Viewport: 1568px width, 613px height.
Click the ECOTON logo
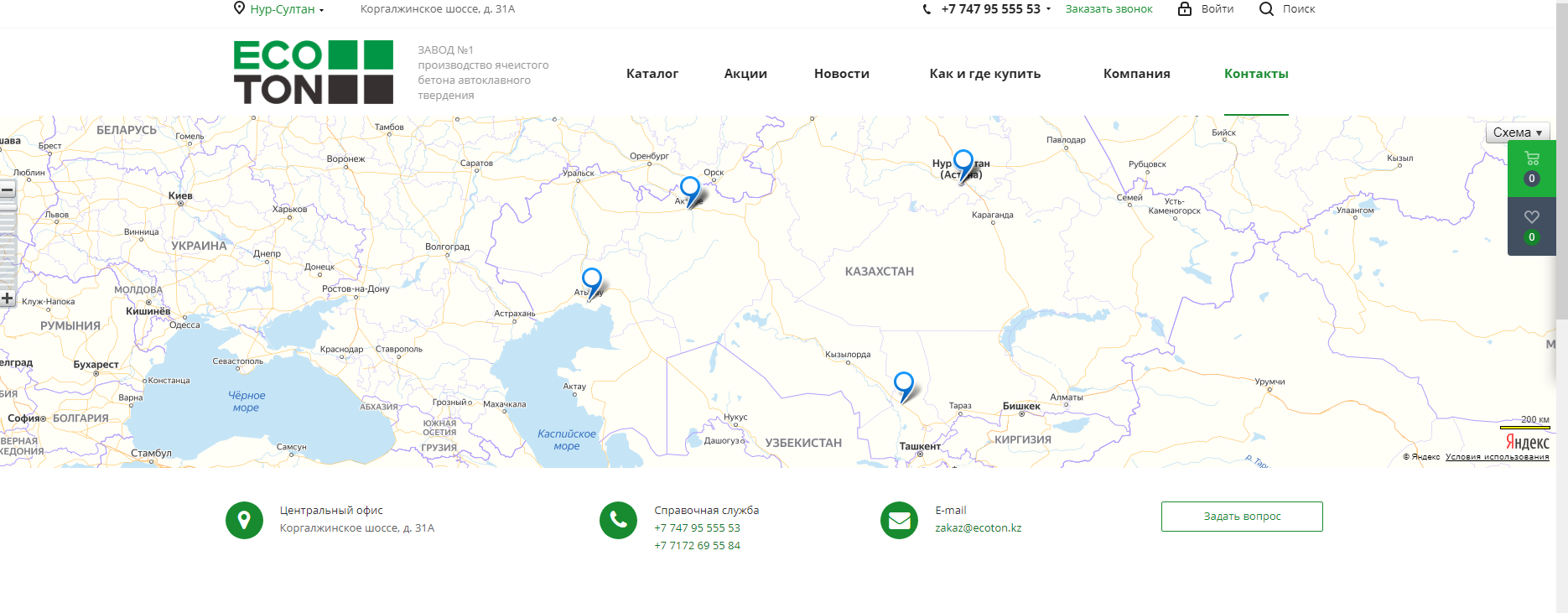click(313, 72)
